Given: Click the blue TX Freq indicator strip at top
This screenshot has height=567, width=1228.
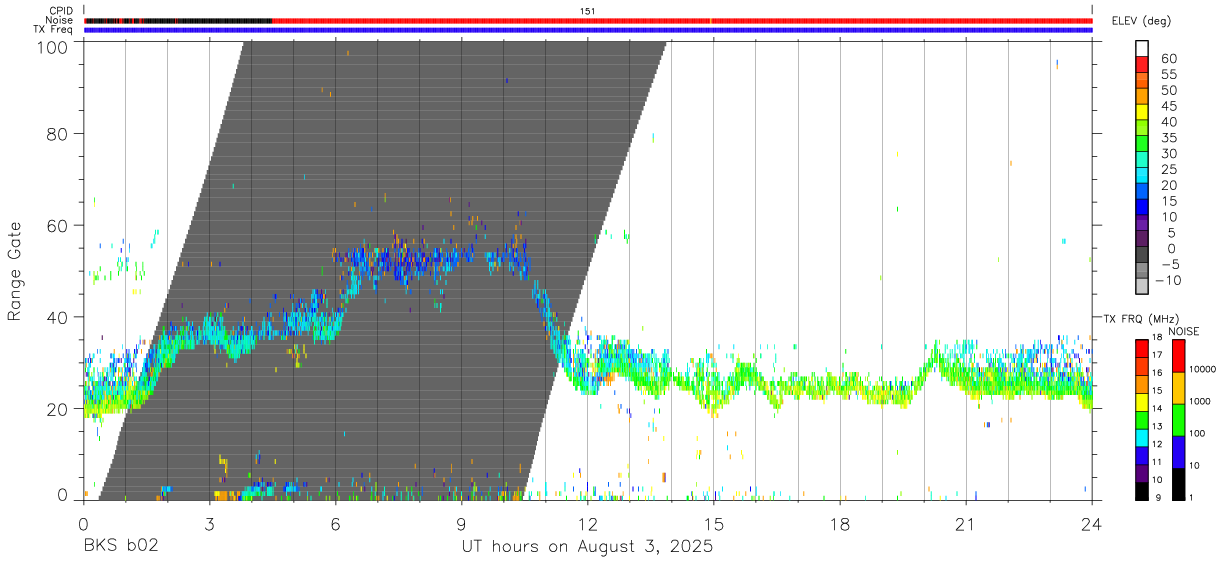Looking at the screenshot, I should point(588,30).
